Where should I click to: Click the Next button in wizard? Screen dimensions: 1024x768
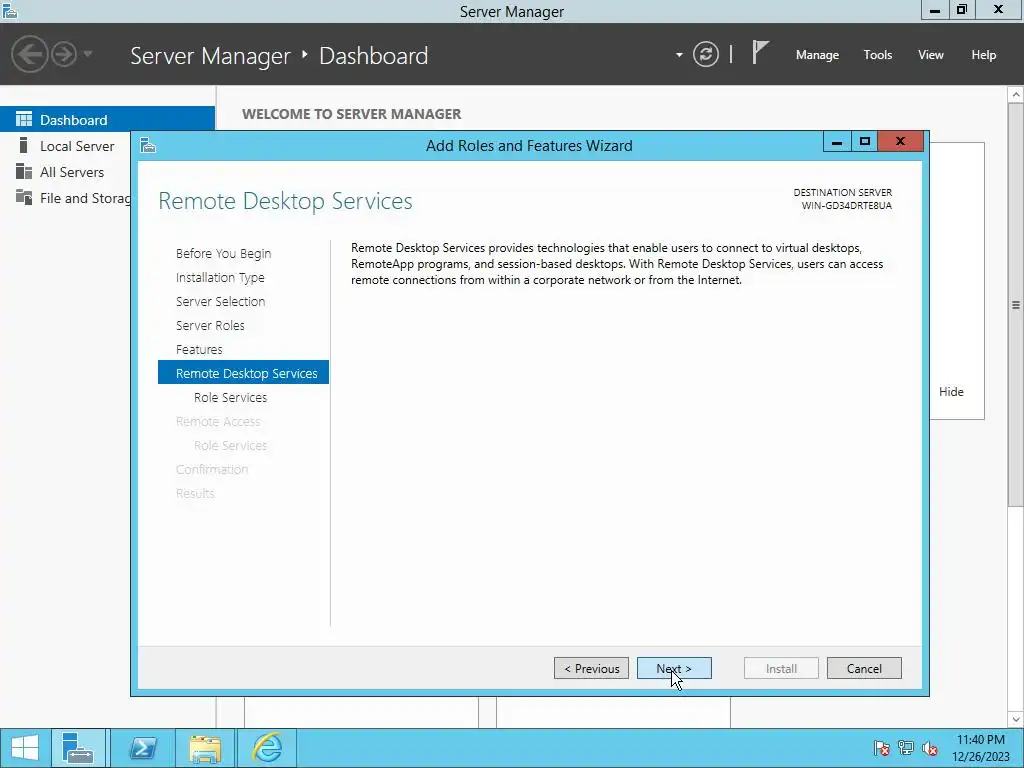tap(674, 668)
